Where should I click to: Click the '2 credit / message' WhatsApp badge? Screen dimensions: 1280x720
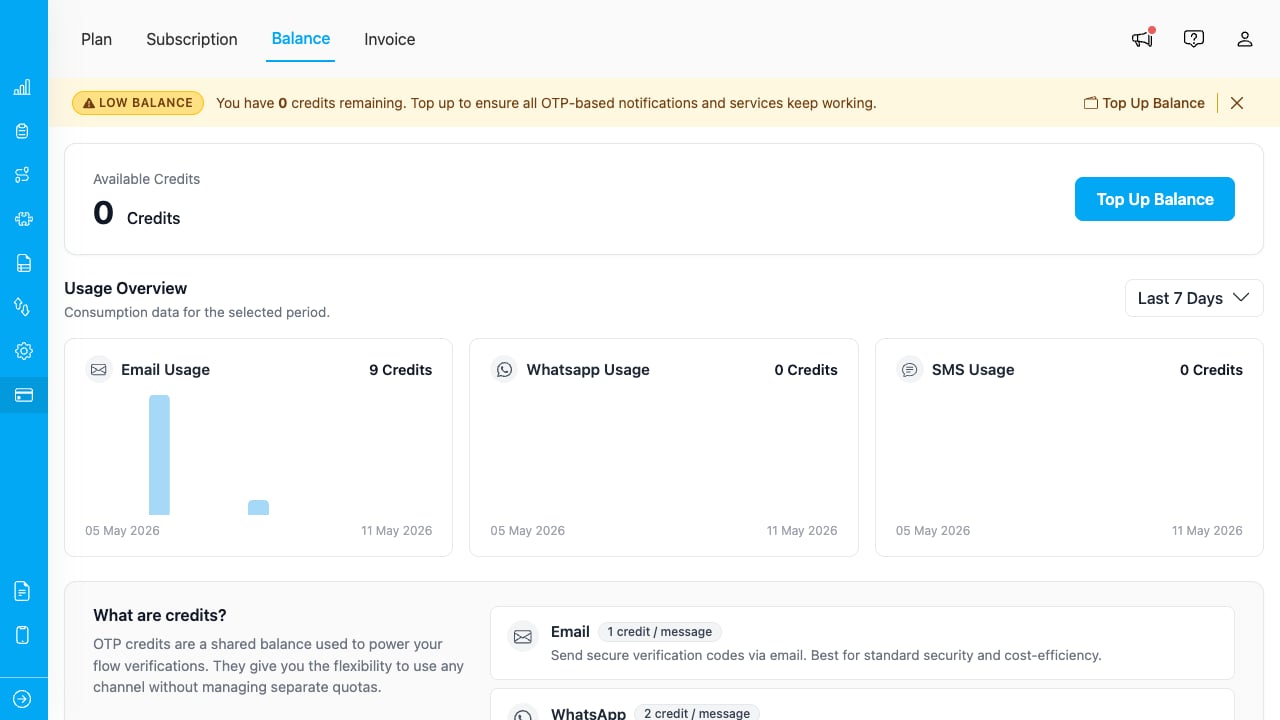point(697,713)
